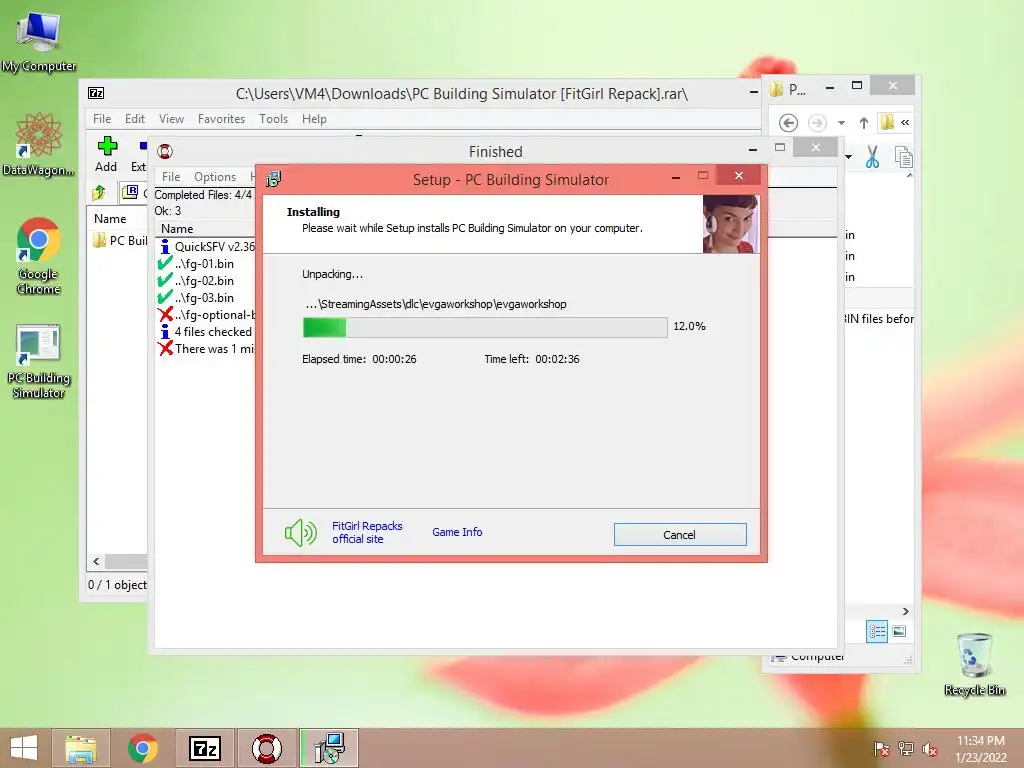Viewport: 1024px width, 768px height.
Task: Select QuickSFV v2.36 info row
Action: [x=206, y=246]
